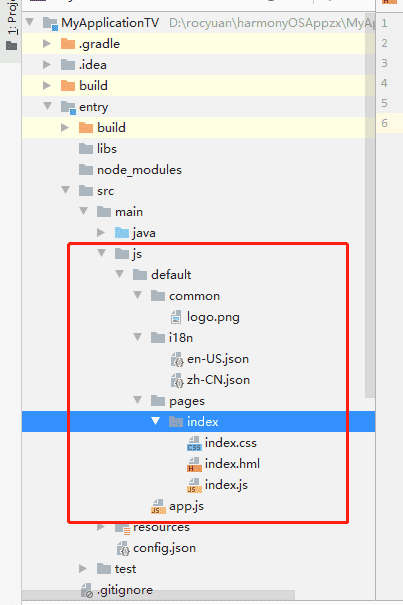
Task: Collapse the i18n folder arrow
Action: pos(137,337)
